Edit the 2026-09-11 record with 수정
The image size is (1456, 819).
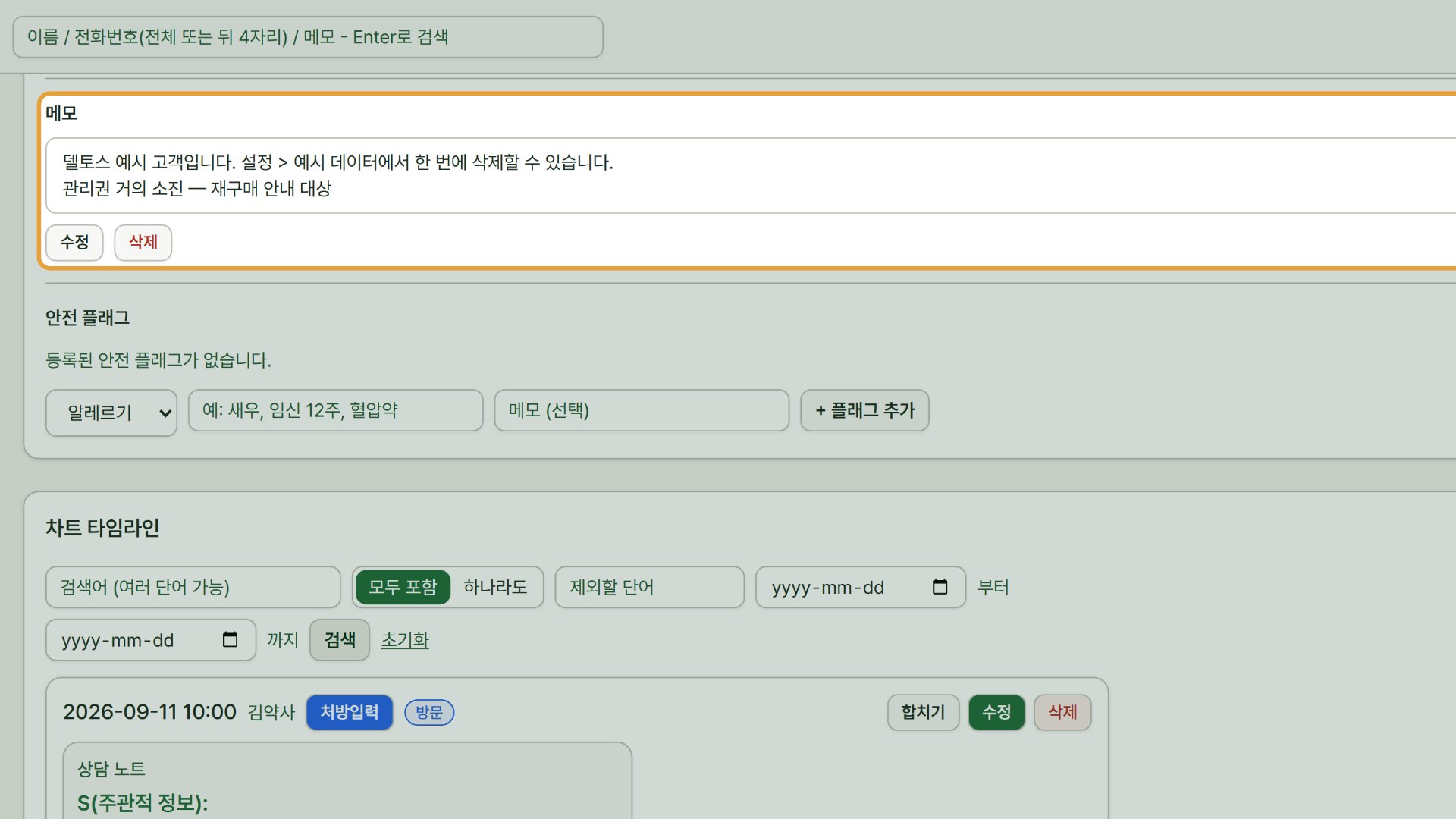click(996, 712)
